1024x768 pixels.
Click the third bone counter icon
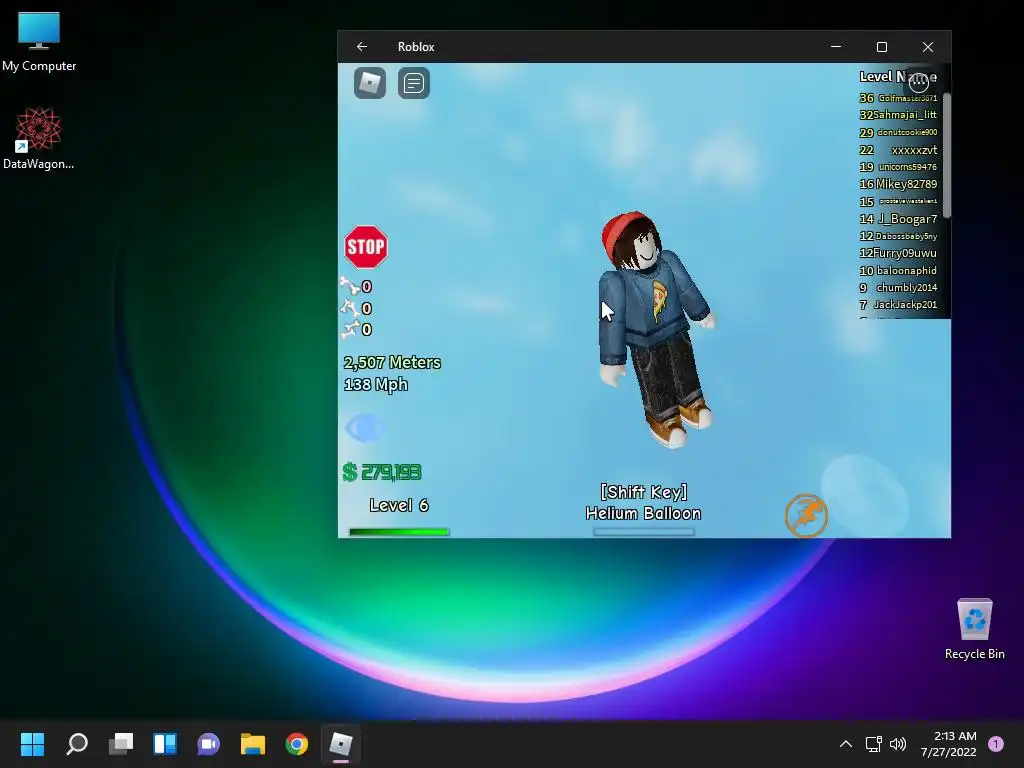(x=349, y=328)
